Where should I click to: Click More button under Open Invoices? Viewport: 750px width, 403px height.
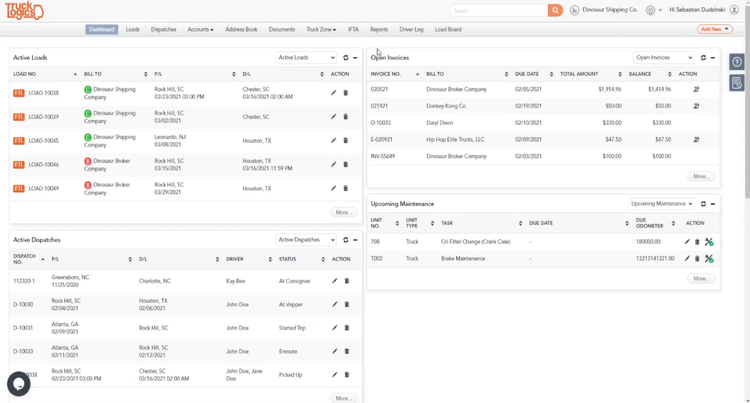tap(701, 176)
